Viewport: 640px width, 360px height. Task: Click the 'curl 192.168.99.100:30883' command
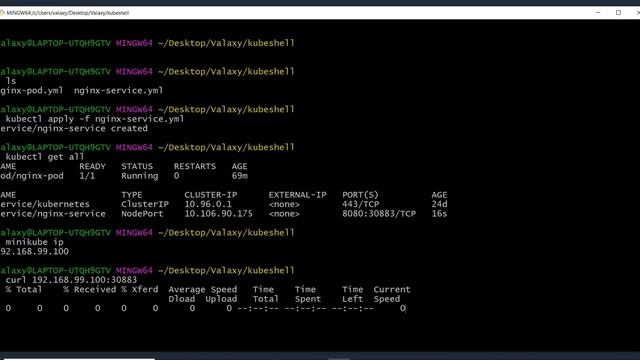tap(71, 280)
